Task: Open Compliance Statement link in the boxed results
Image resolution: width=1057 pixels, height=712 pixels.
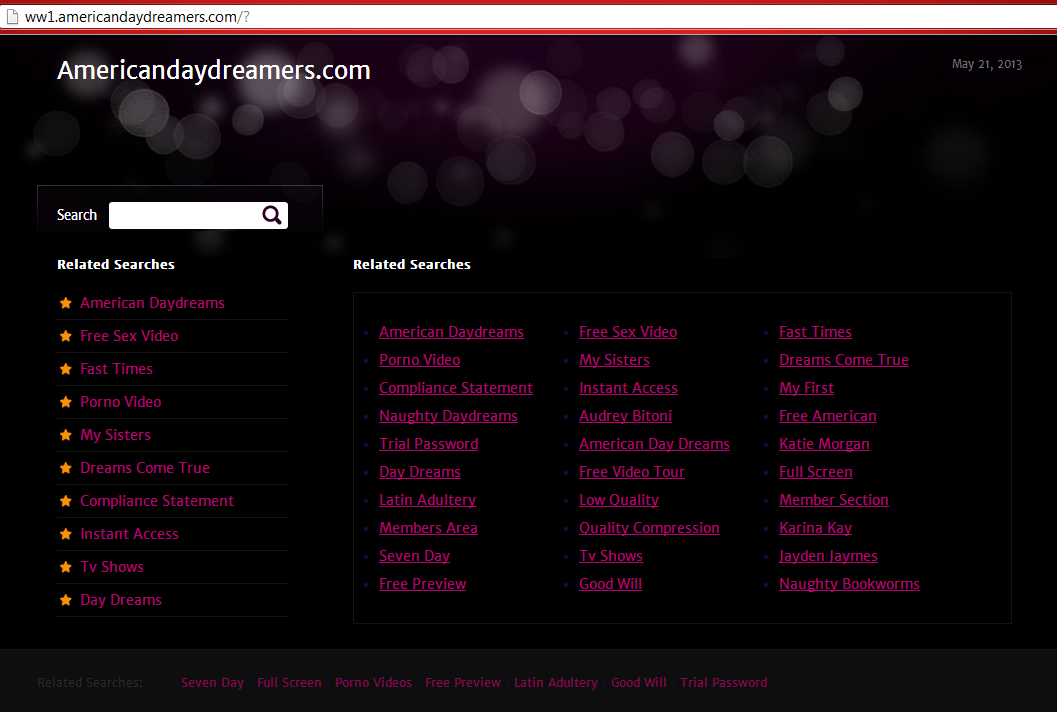Action: 456,388
